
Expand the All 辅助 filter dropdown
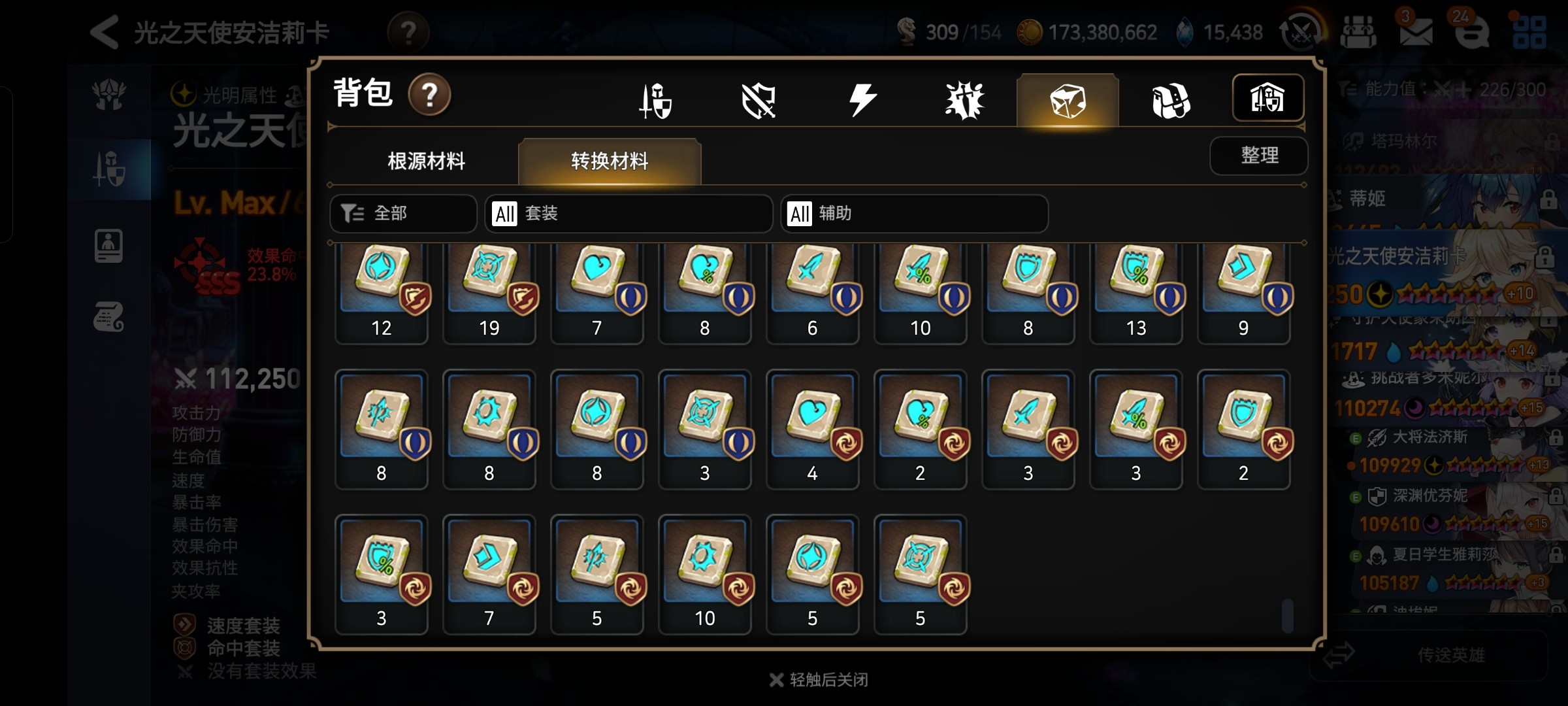pos(915,213)
